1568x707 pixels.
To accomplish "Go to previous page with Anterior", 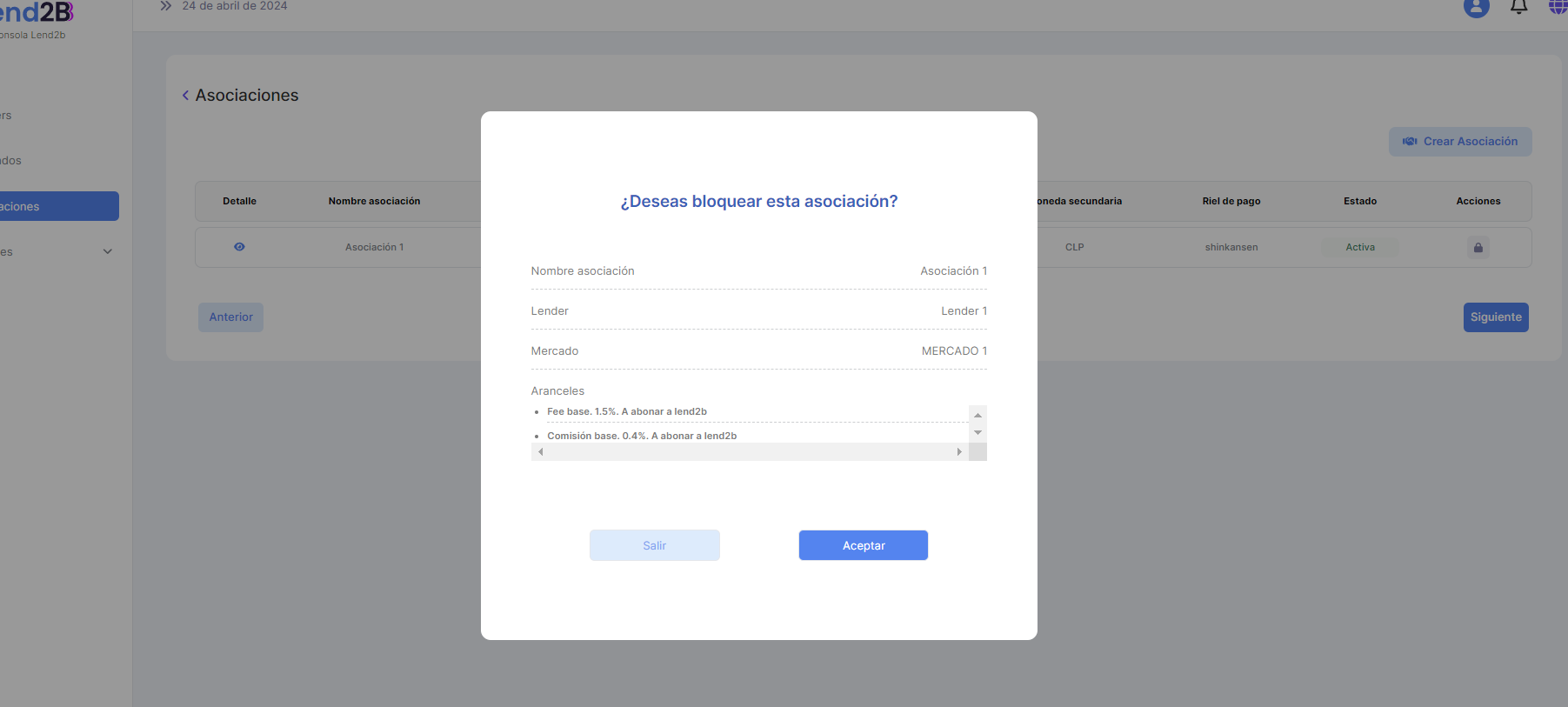I will point(230,317).
